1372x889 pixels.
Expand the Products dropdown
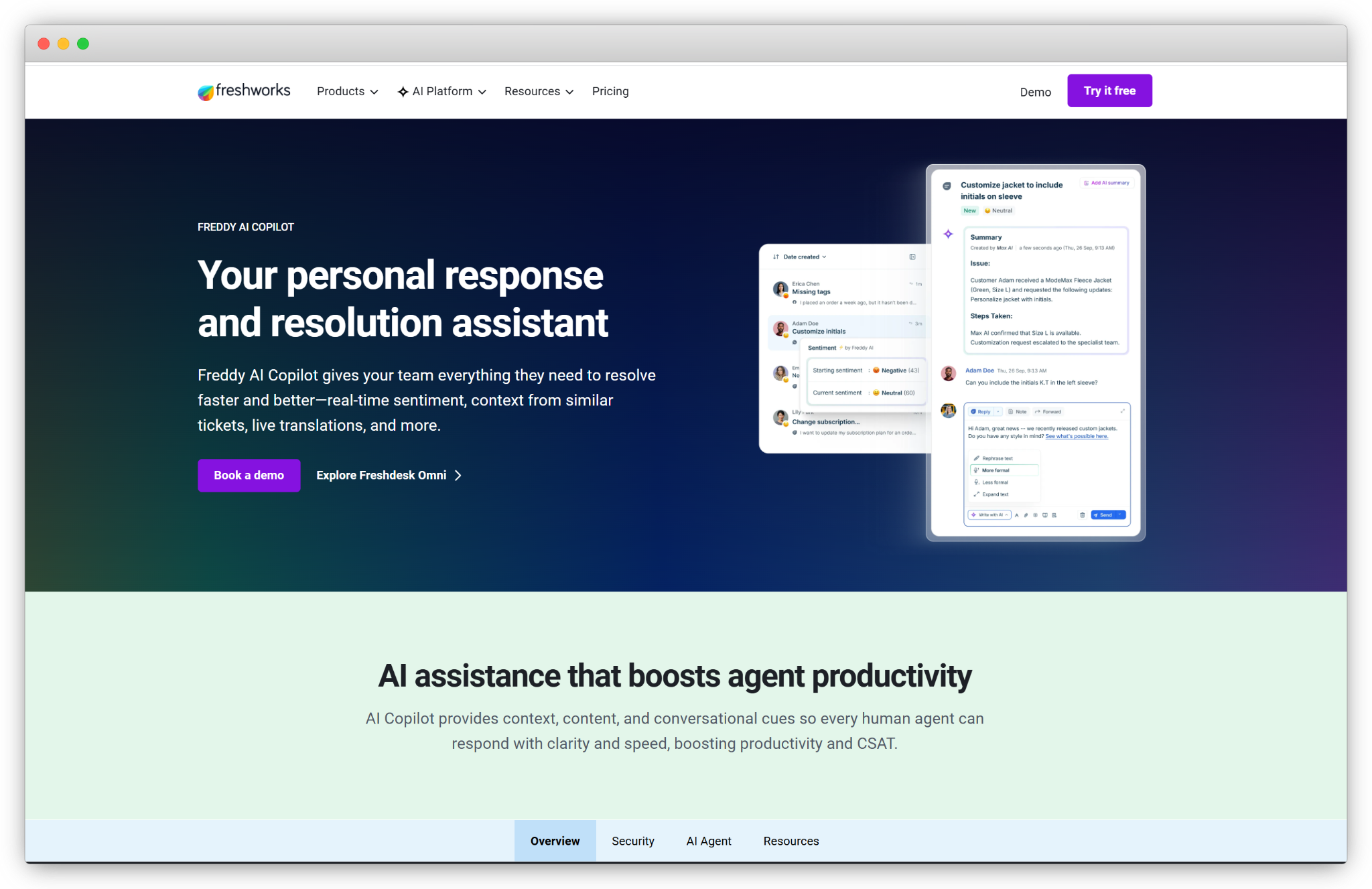[x=348, y=92]
